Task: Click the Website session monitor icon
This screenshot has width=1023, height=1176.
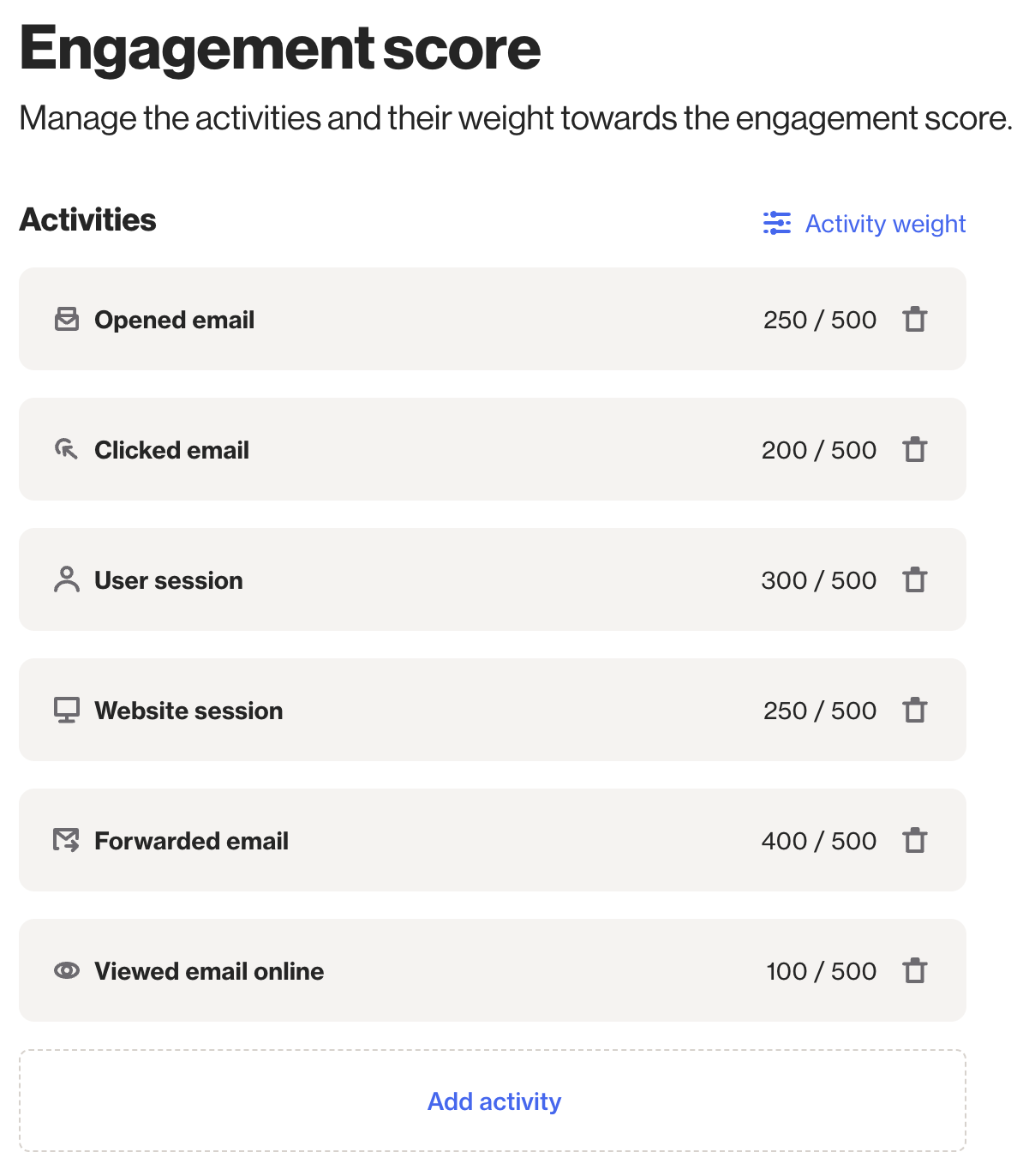Action: click(67, 710)
